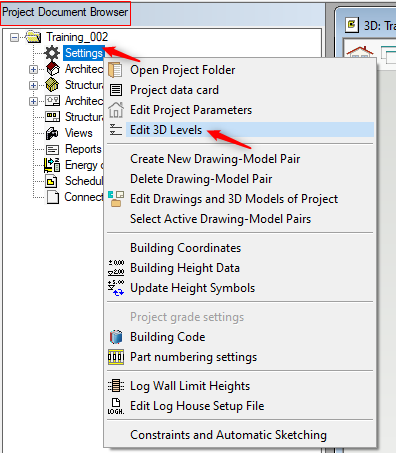The width and height of the screenshot is (396, 453).
Task: Click the Edit Log House Setup File icon
Action: (116, 406)
